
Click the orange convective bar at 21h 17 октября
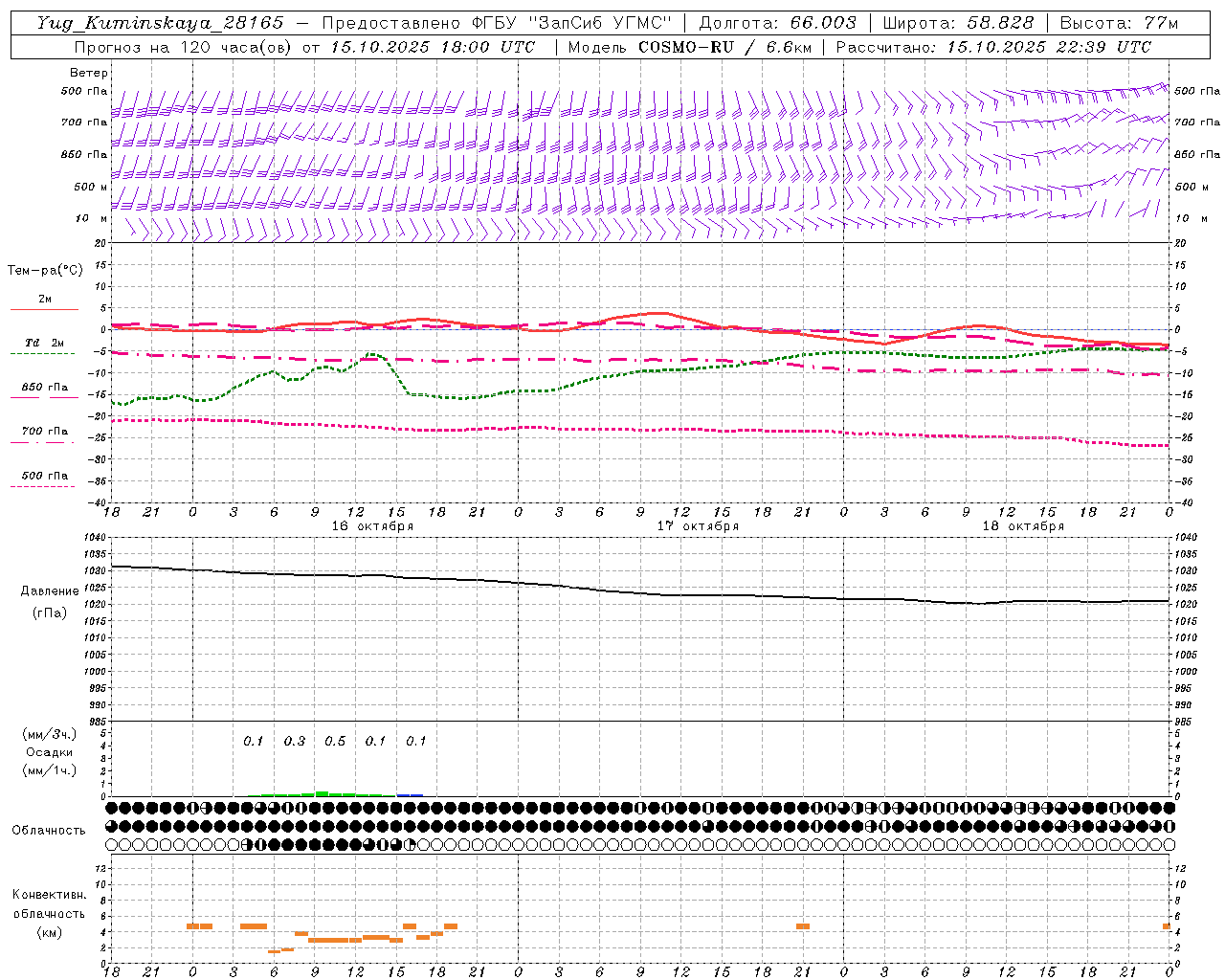coord(803,926)
